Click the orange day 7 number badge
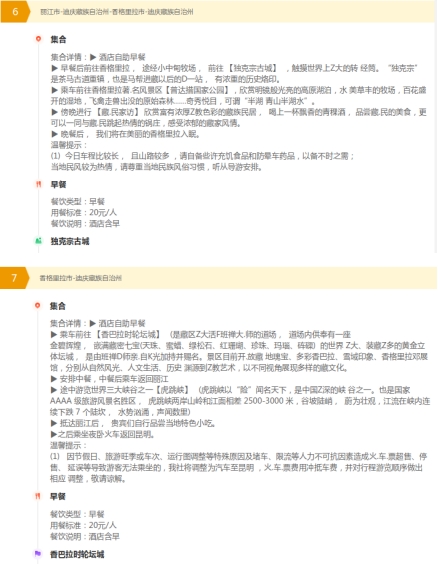The width and height of the screenshot is (438, 564). 14,278
